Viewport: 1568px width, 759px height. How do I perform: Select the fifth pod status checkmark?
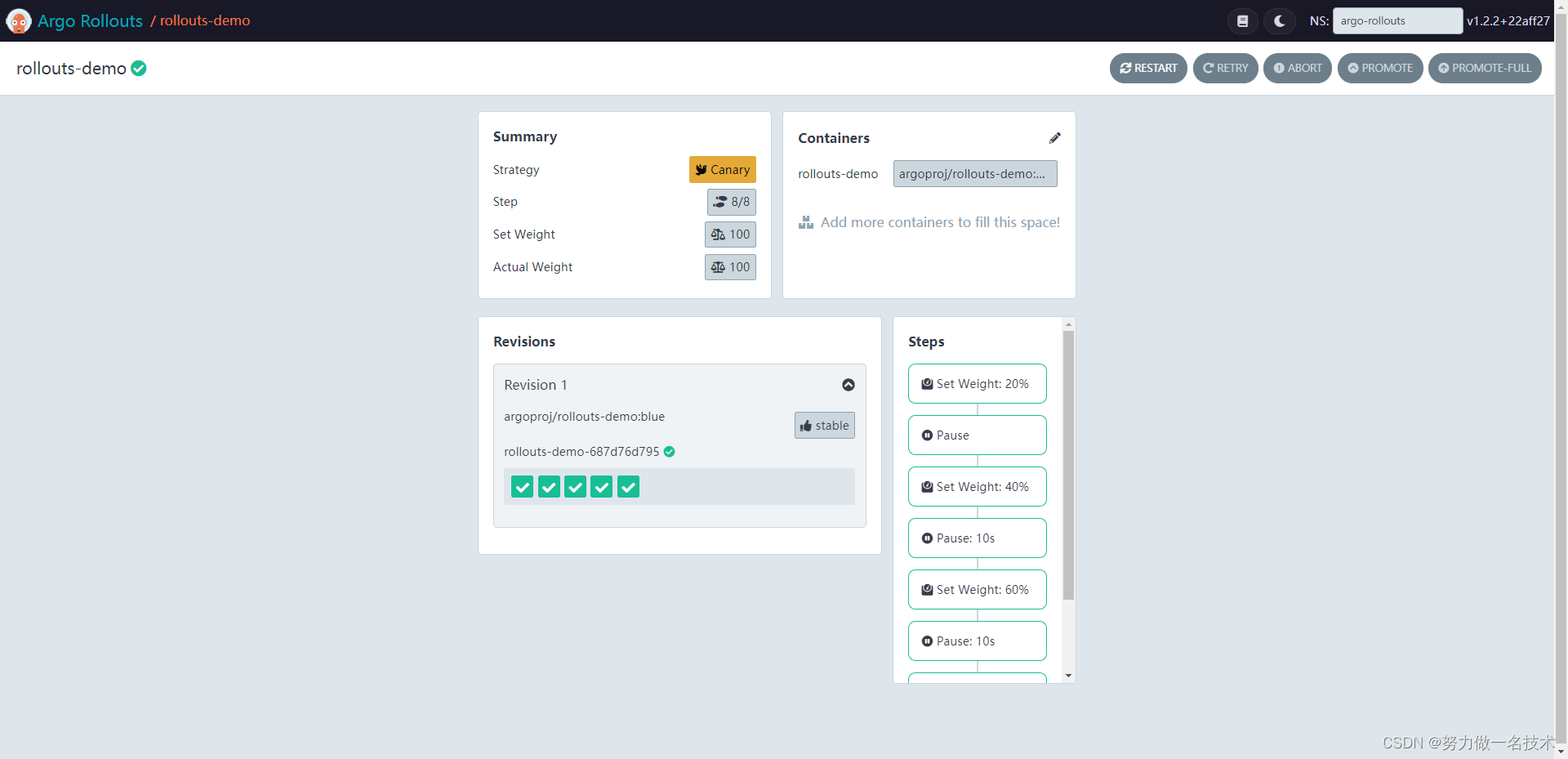point(628,487)
